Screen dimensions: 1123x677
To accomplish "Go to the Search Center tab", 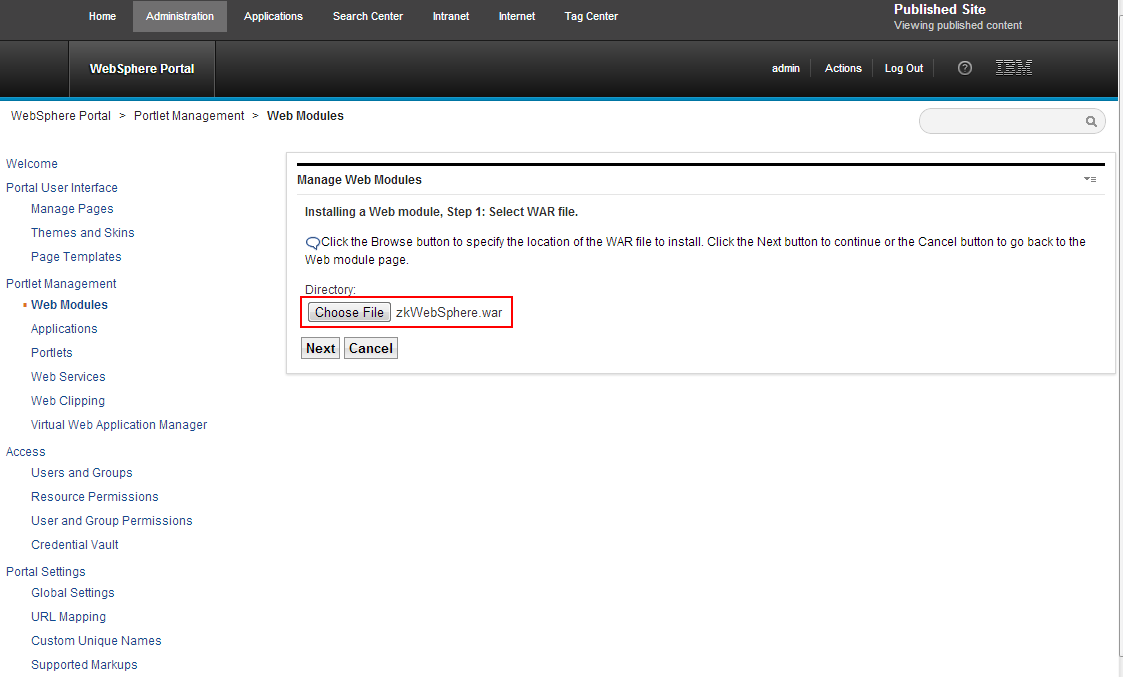I will [367, 16].
